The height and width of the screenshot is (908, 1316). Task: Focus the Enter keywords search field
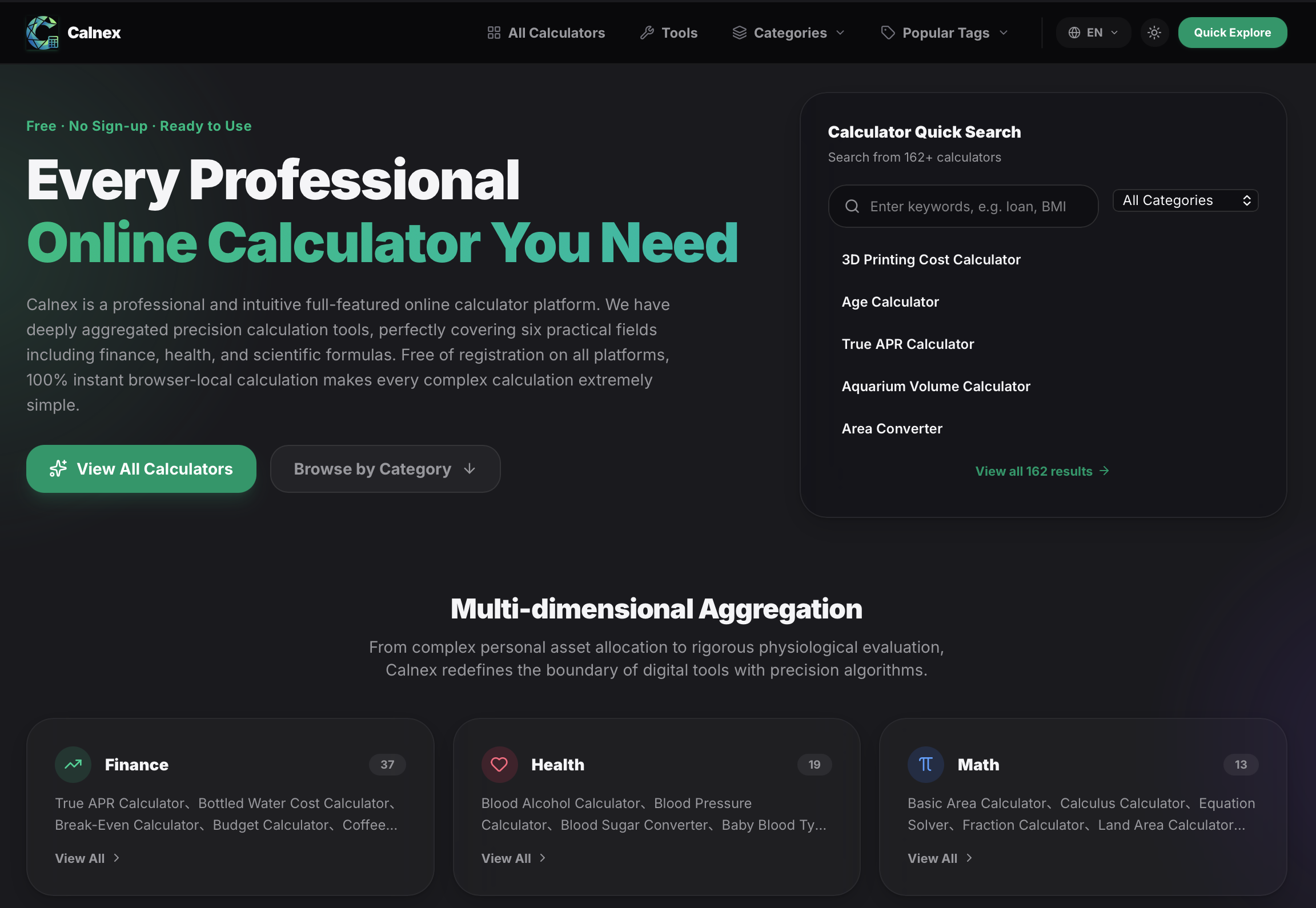point(963,206)
